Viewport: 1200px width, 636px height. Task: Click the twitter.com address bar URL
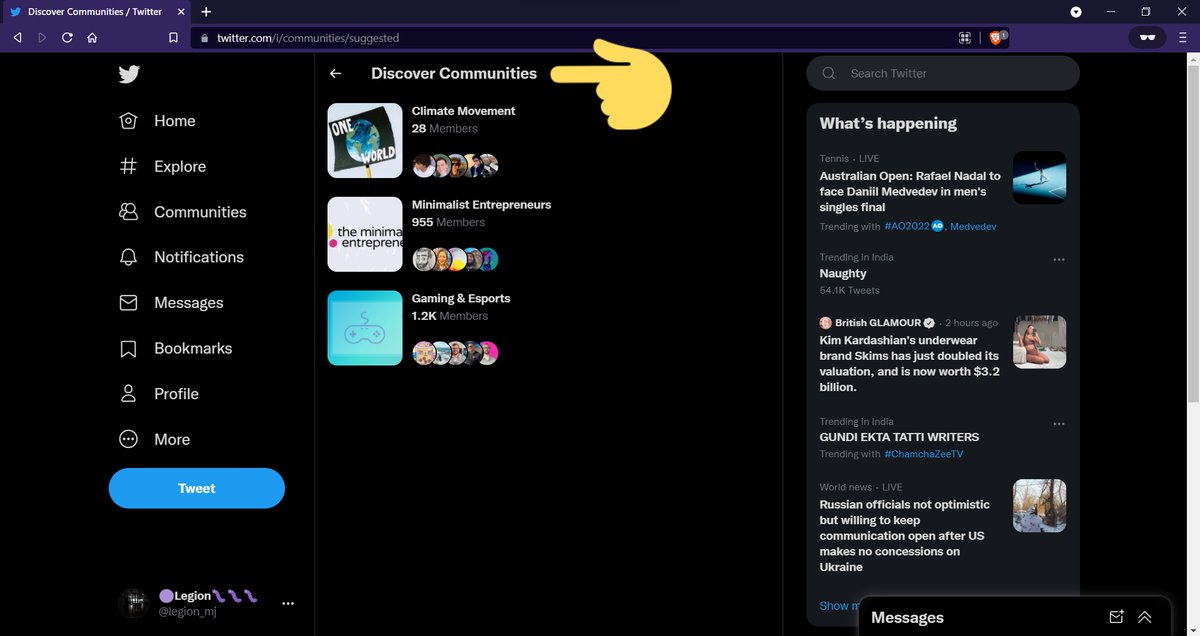(308, 38)
